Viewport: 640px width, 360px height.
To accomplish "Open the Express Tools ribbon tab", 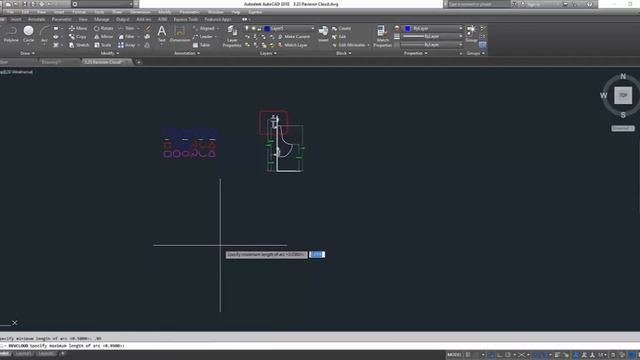I will tap(186, 19).
